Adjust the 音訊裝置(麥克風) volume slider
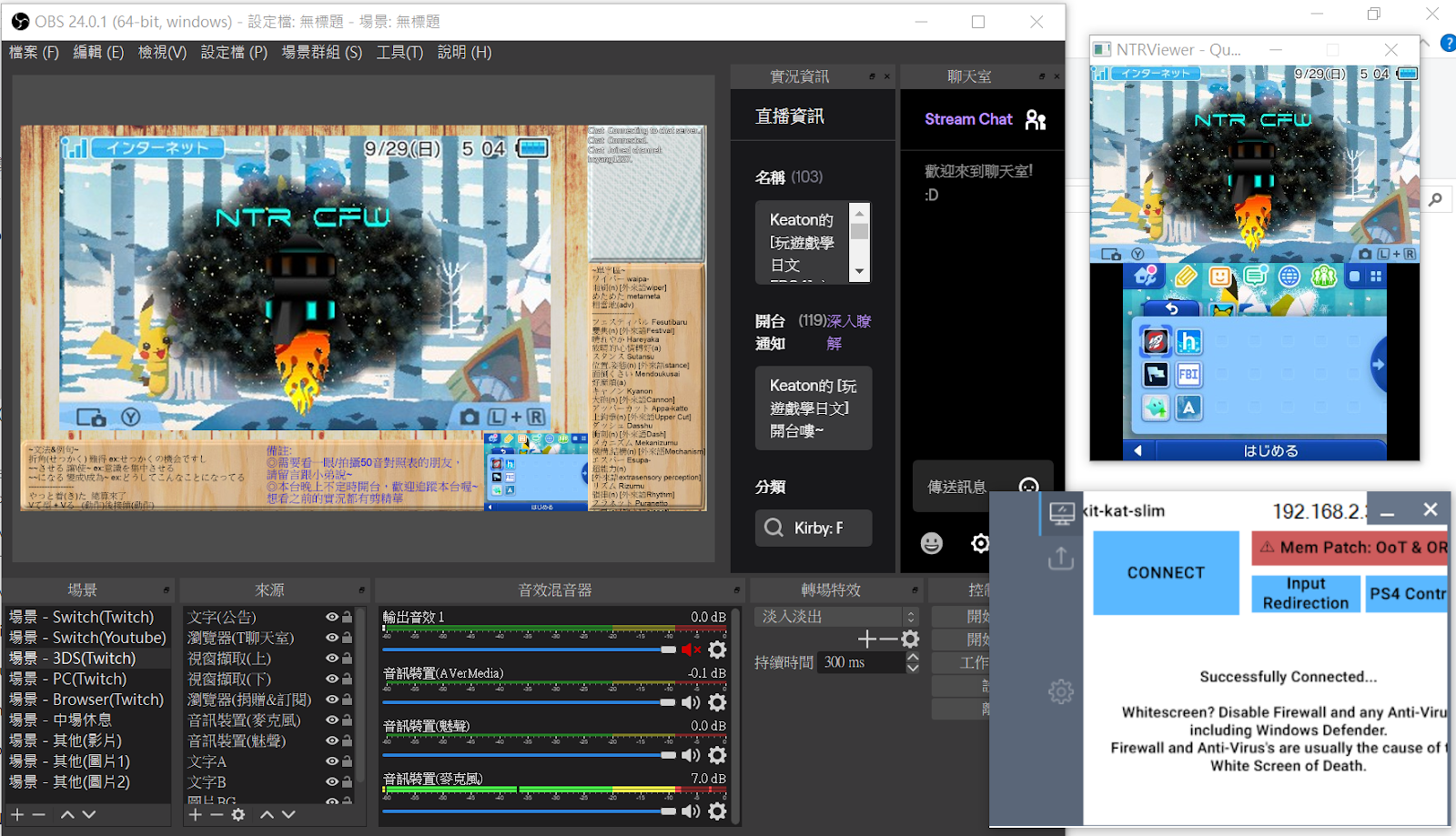This screenshot has height=836, width=1456. (x=529, y=811)
